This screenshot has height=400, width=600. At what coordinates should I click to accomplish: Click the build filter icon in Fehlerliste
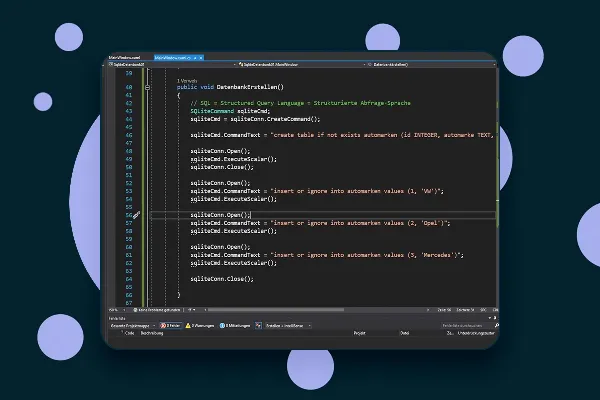coord(258,326)
